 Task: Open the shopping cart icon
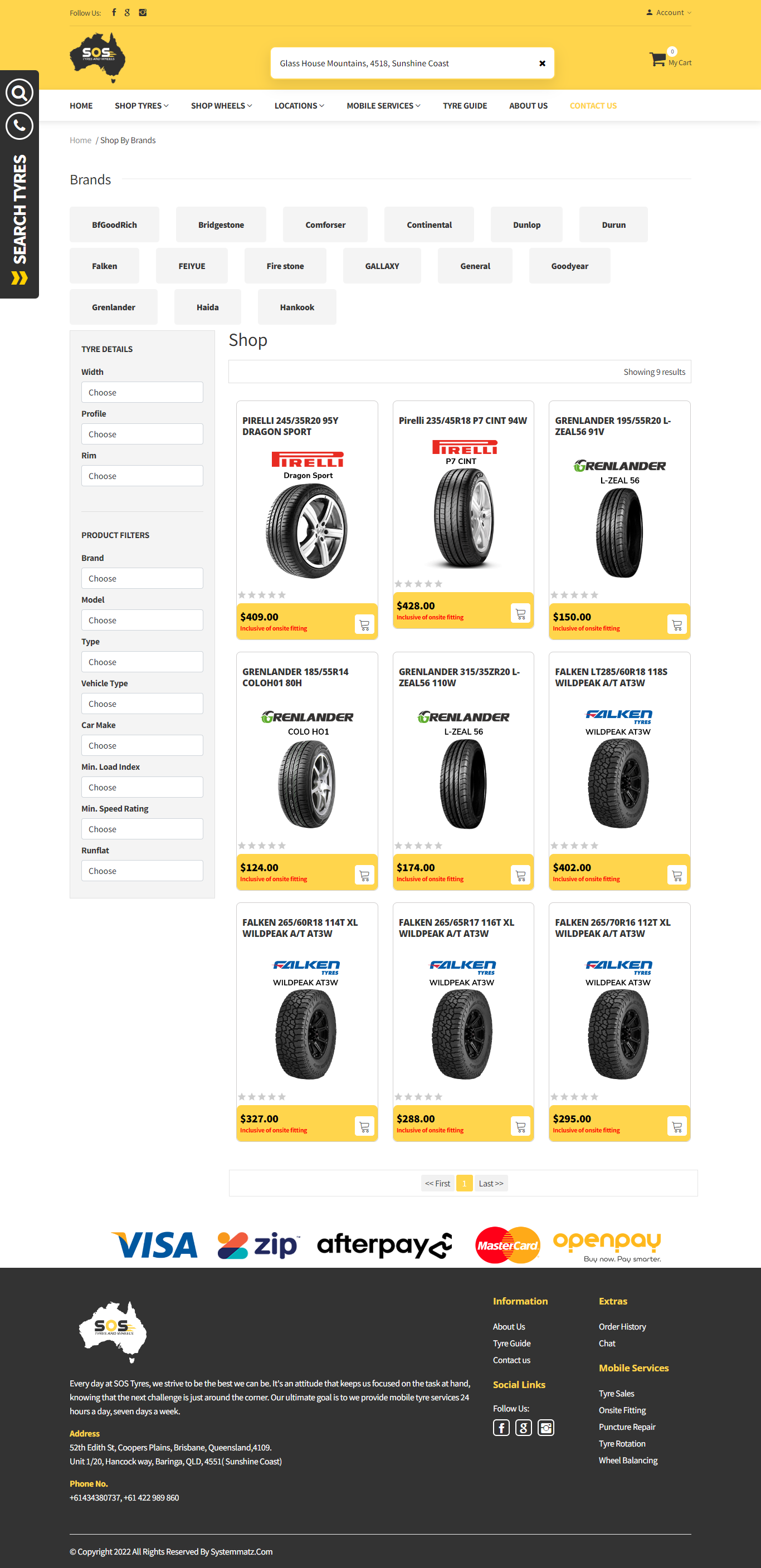click(x=657, y=60)
